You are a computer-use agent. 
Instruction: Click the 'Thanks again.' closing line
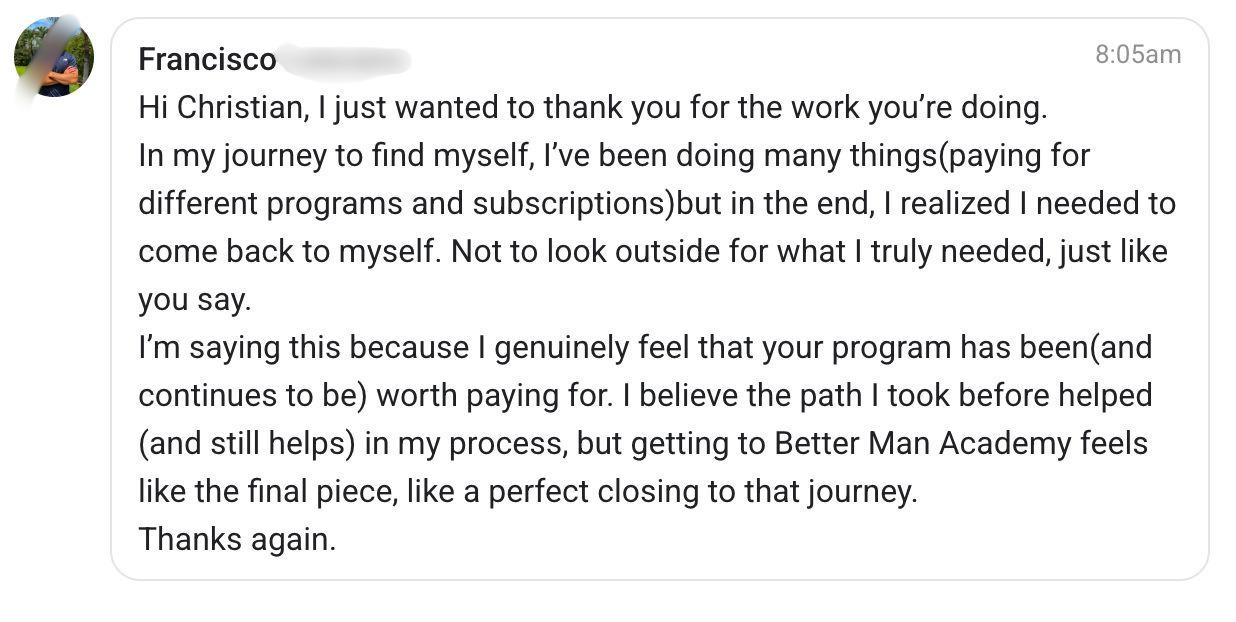point(237,539)
